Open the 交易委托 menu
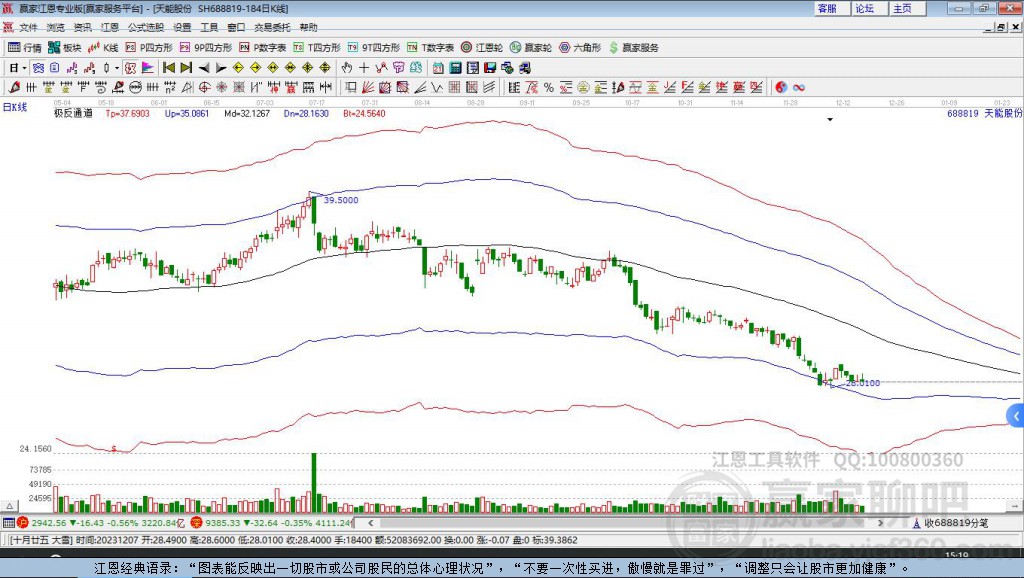Image resolution: width=1024 pixels, height=578 pixels. [x=272, y=27]
